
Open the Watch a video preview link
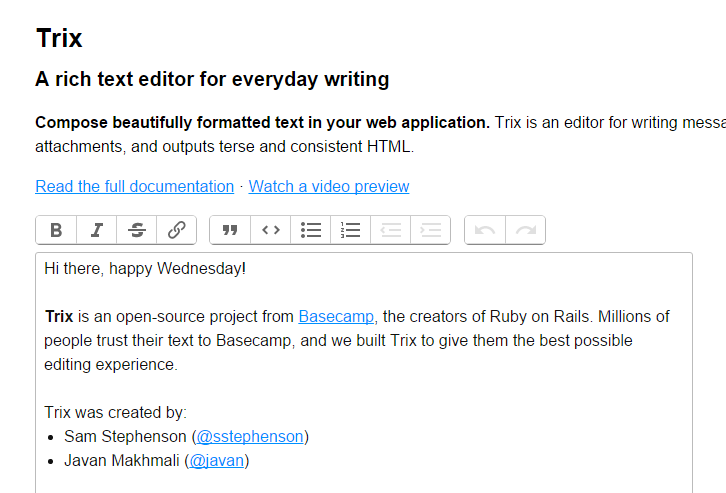point(329,186)
